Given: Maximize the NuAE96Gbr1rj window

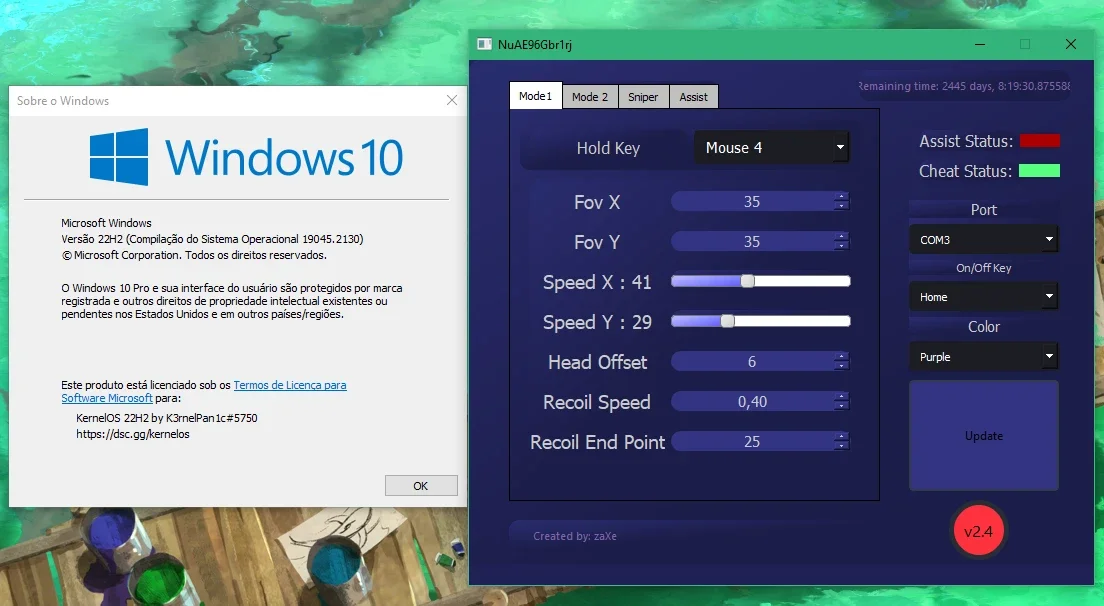Looking at the screenshot, I should [1025, 44].
